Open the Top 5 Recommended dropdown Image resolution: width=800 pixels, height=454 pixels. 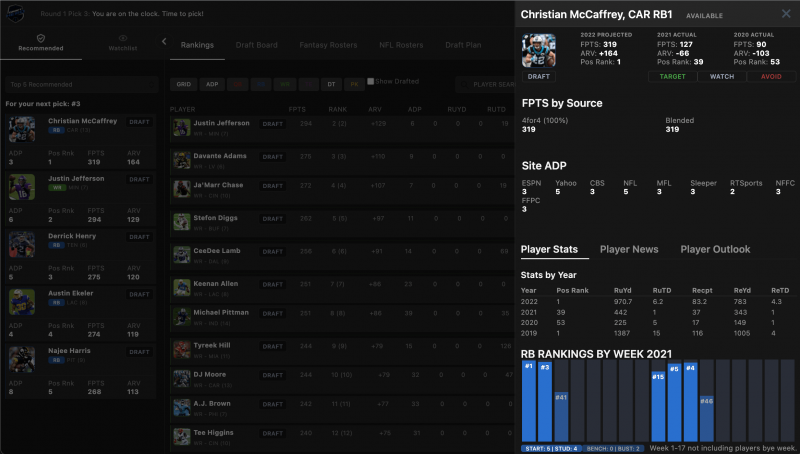(80, 85)
